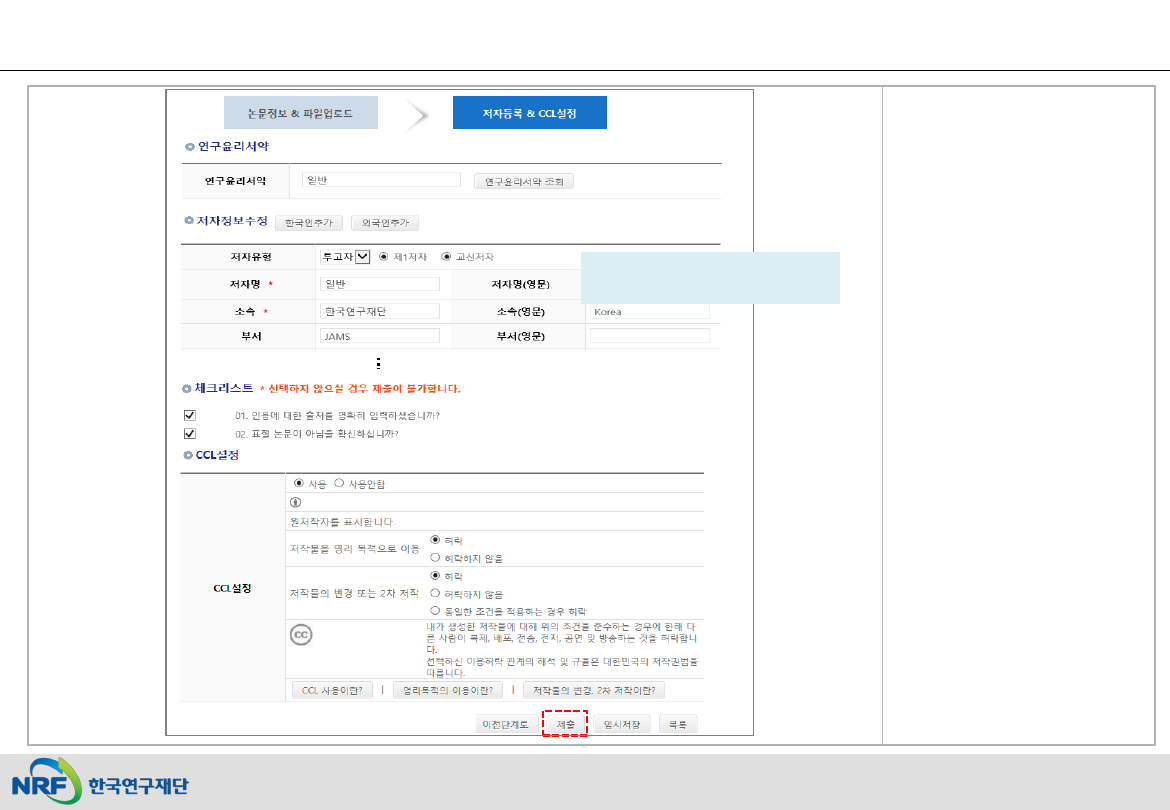Open the CCL 사용이란? help button

tap(332, 690)
